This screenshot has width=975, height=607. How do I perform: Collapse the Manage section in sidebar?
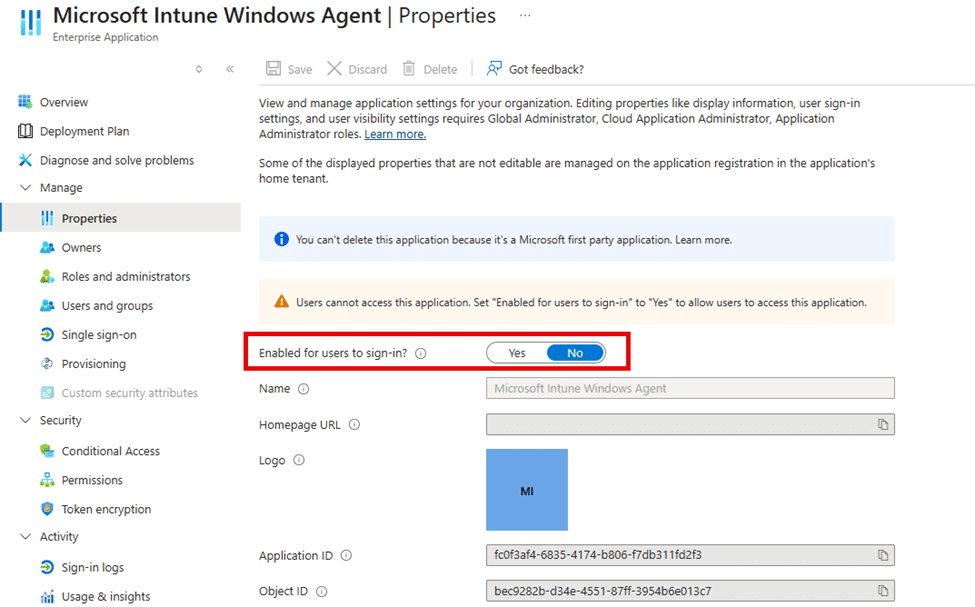(x=26, y=188)
